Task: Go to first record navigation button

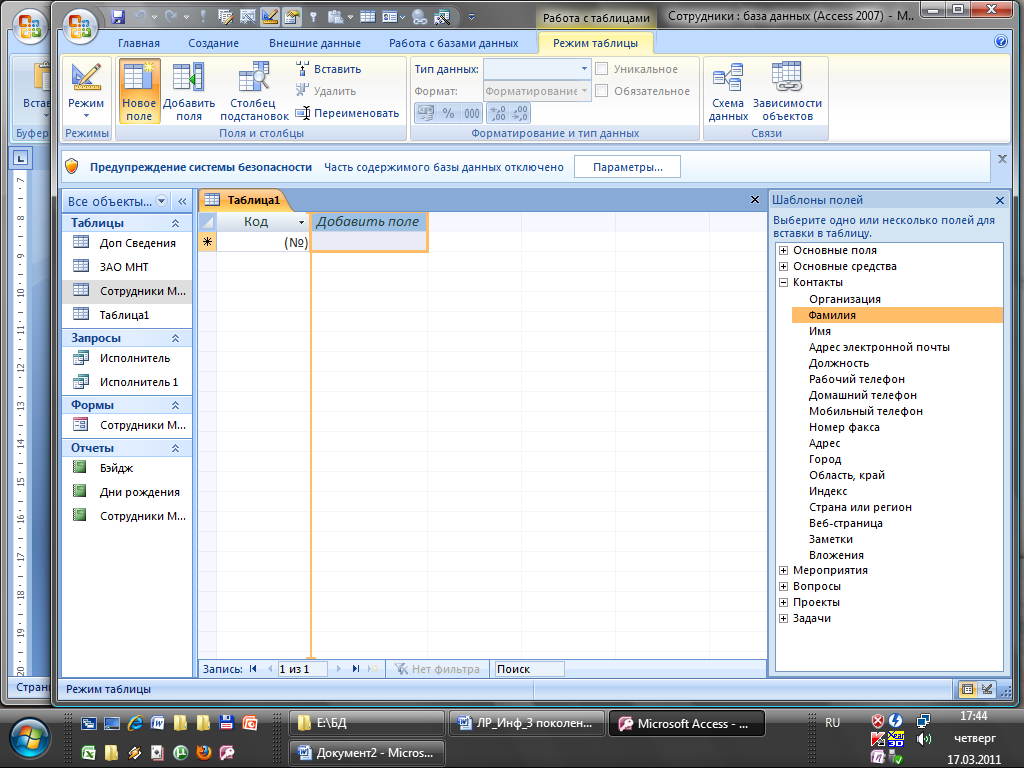Action: pos(253,669)
